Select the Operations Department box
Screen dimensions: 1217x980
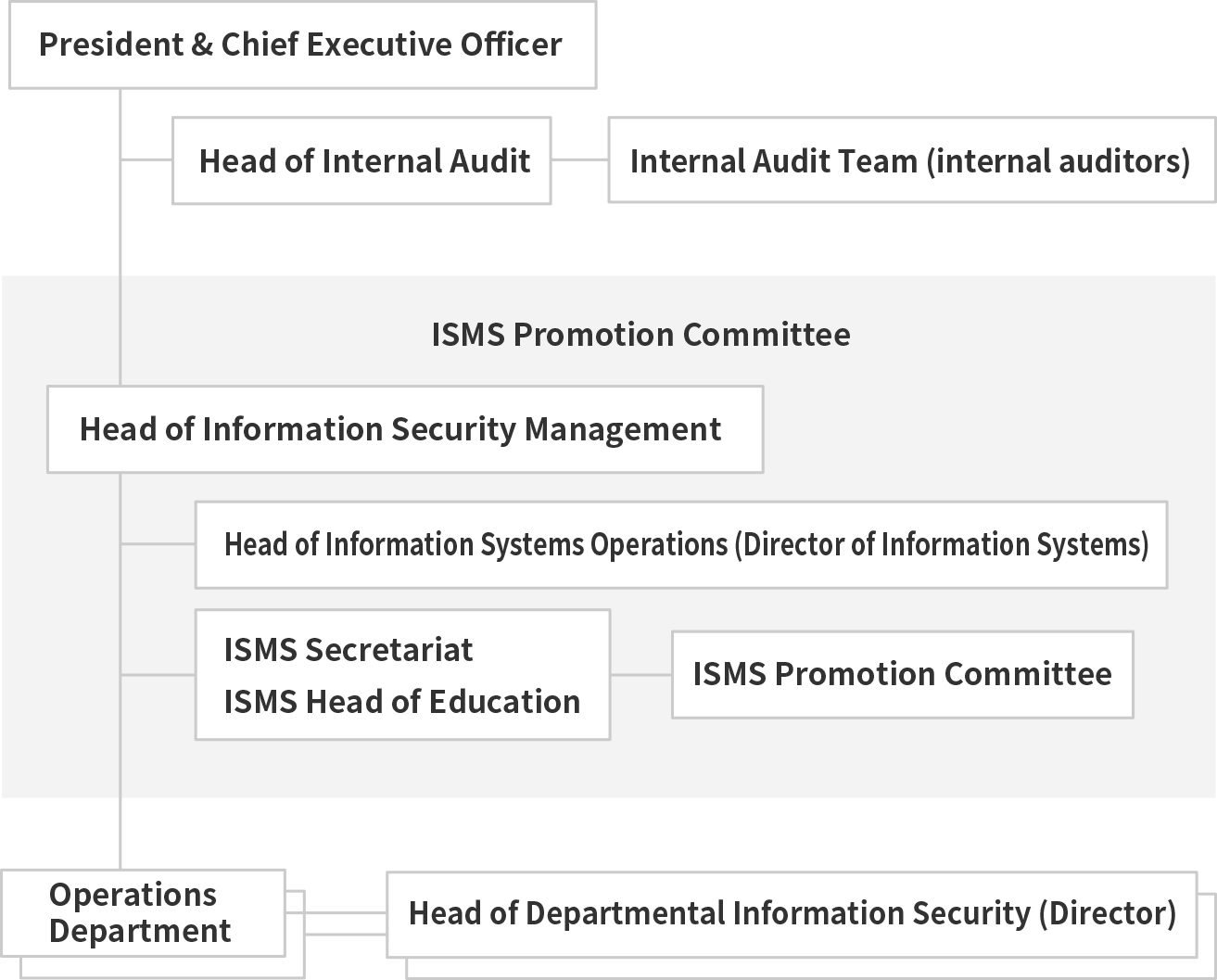pos(141,912)
